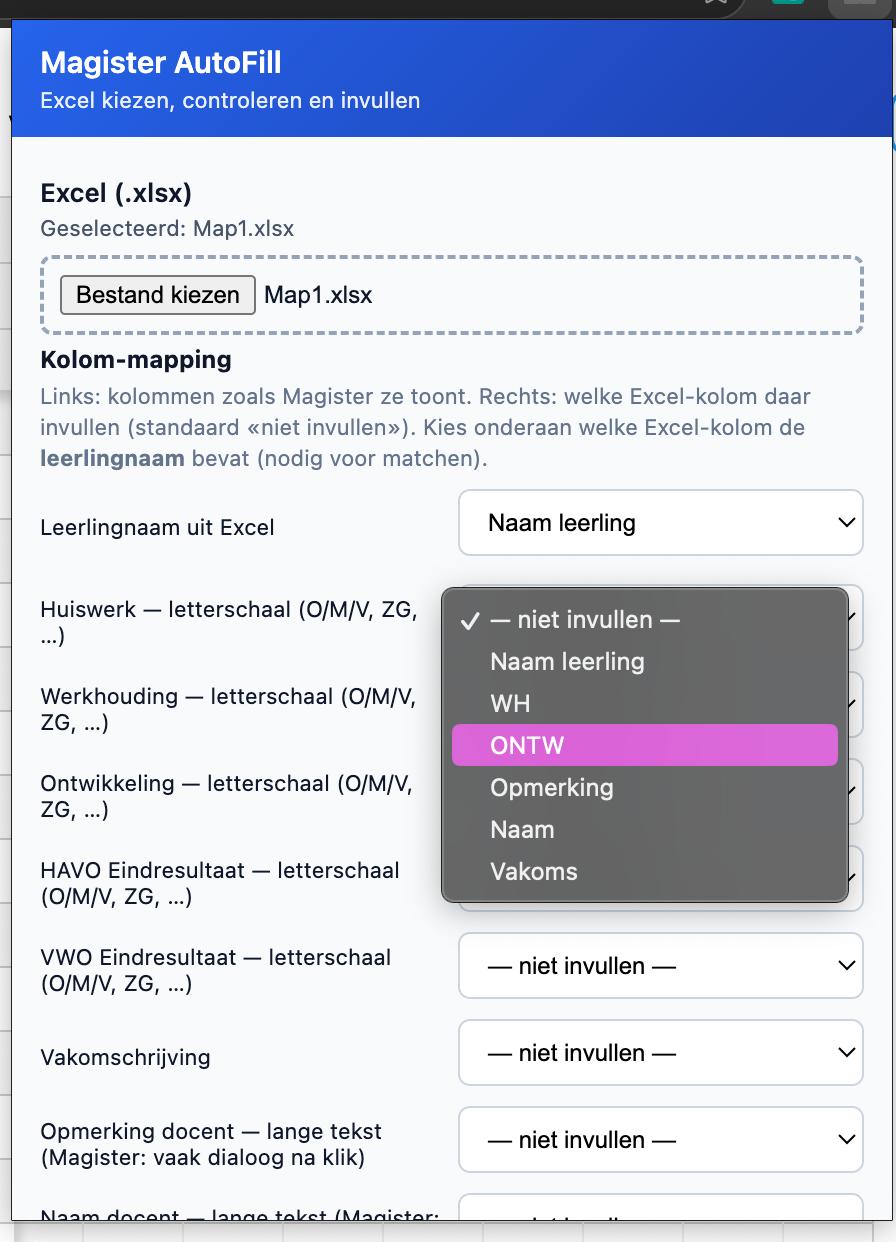Pick "Opmerking" from the dropdown list
Image resolution: width=896 pixels, height=1242 pixels.
[x=551, y=787]
